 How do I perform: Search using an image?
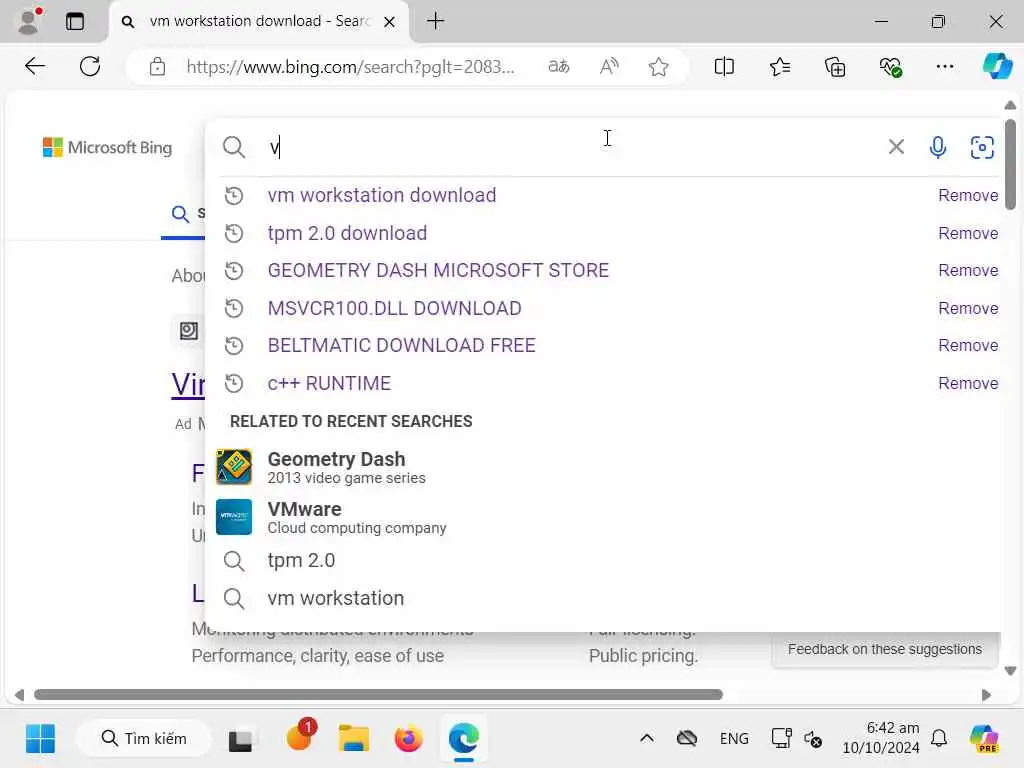click(982, 148)
